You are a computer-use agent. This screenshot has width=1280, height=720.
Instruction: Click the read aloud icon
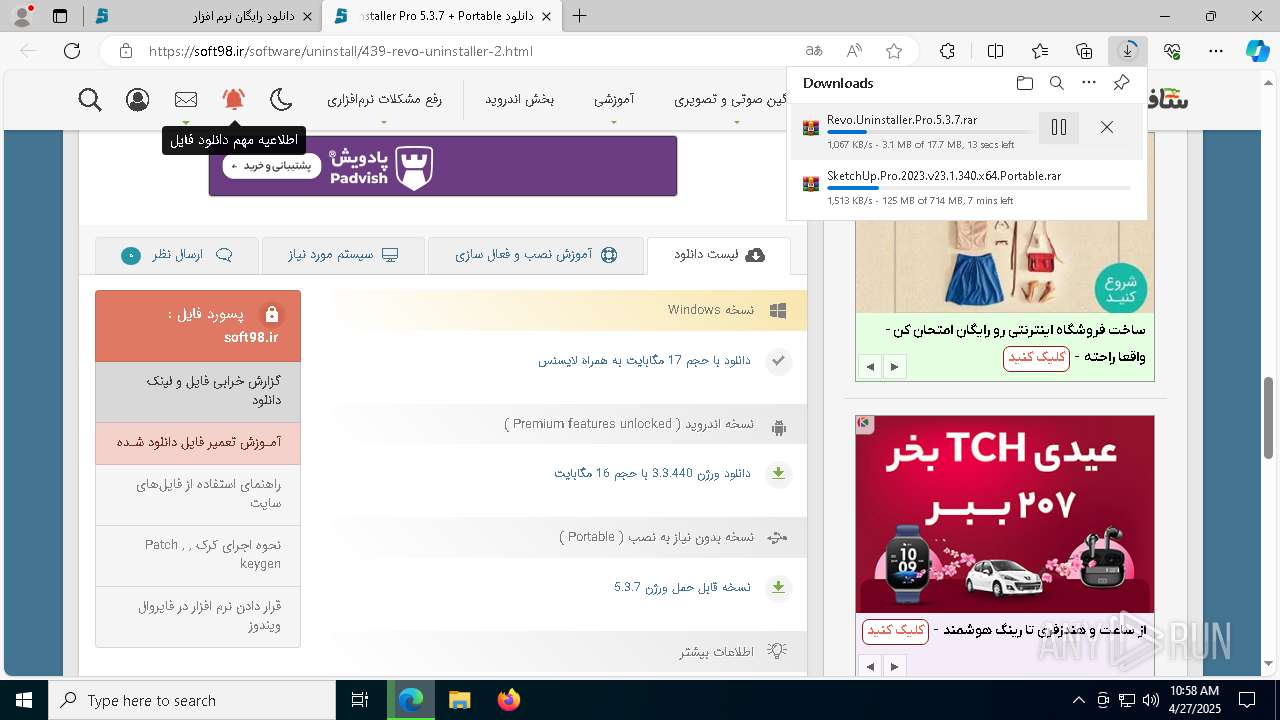click(854, 51)
